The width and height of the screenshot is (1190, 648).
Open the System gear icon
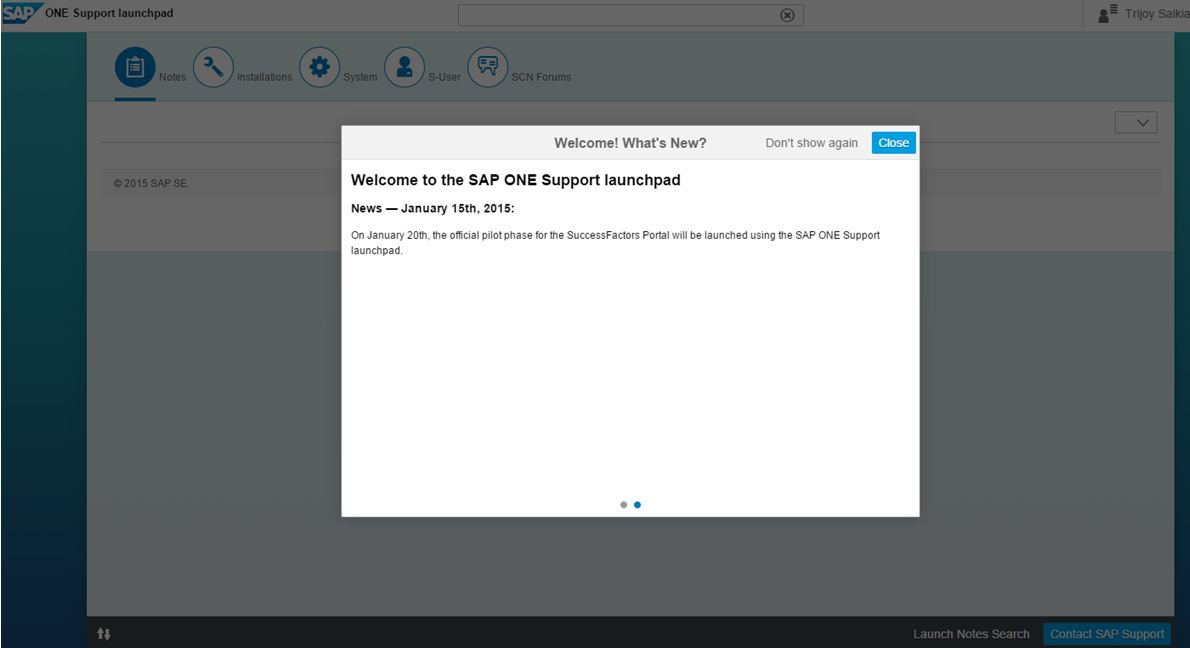(319, 68)
